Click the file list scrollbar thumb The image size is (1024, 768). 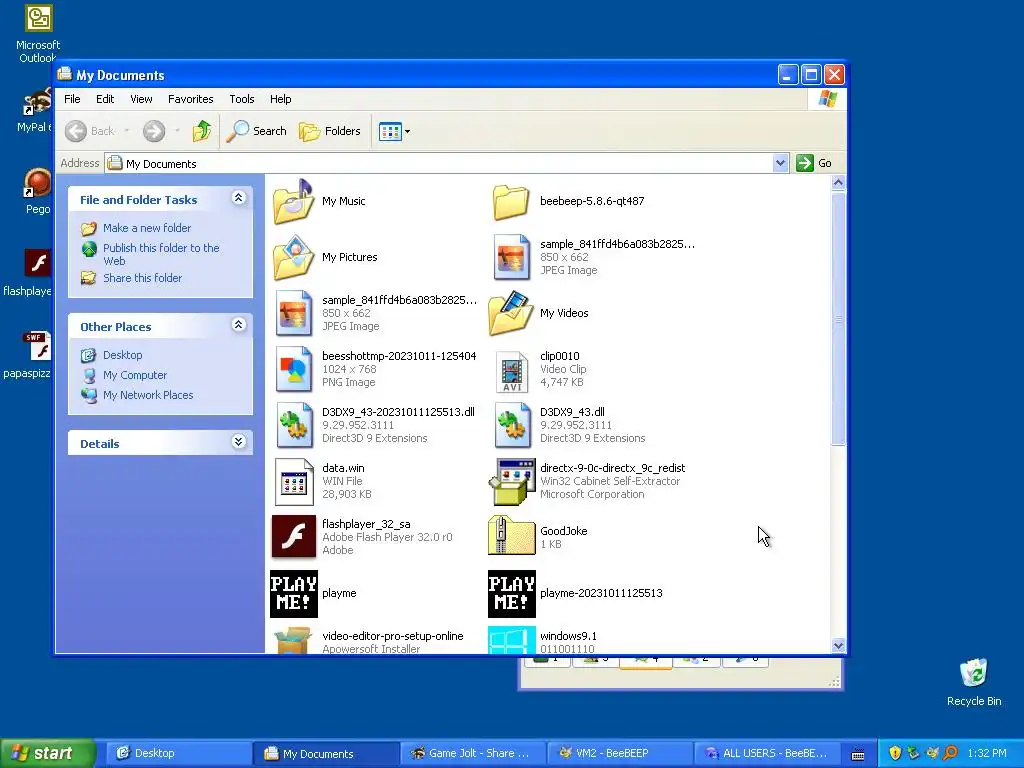839,319
